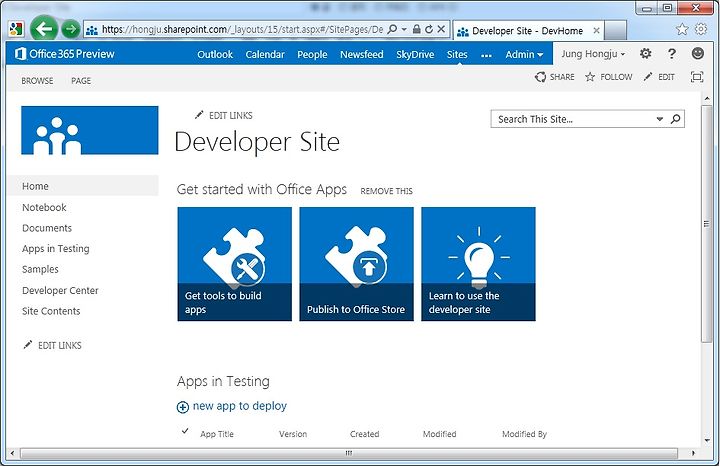Go forward with the browser forward arrow
Image resolution: width=720 pixels, height=466 pixels.
pos(70,29)
